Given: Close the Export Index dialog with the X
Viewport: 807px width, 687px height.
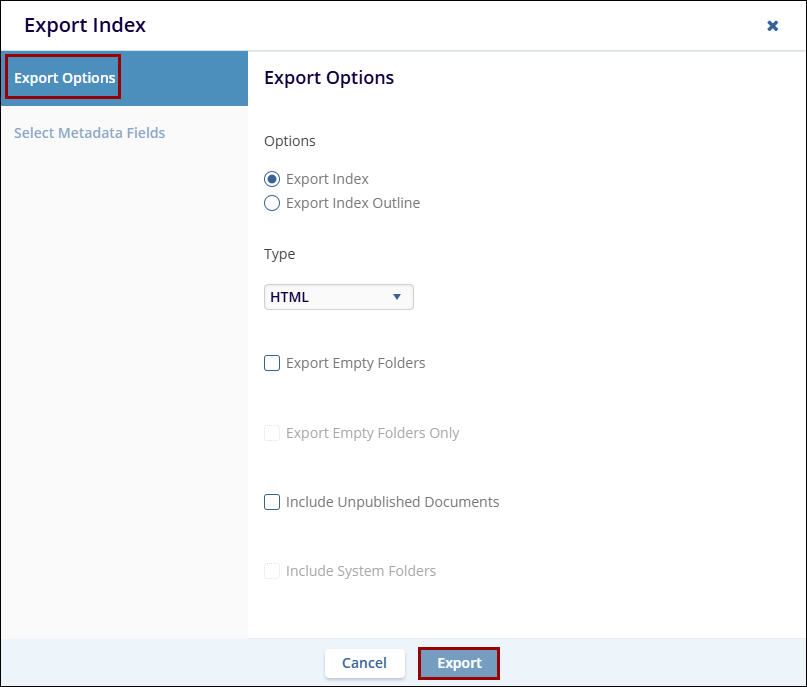Looking at the screenshot, I should (772, 26).
